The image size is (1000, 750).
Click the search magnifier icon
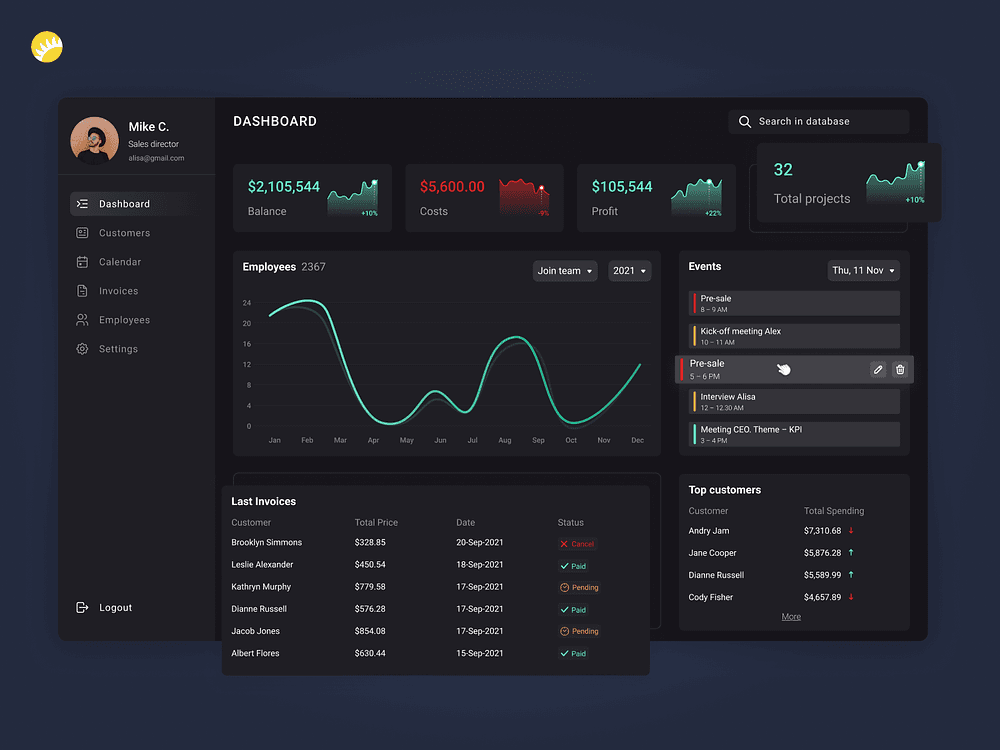(745, 122)
